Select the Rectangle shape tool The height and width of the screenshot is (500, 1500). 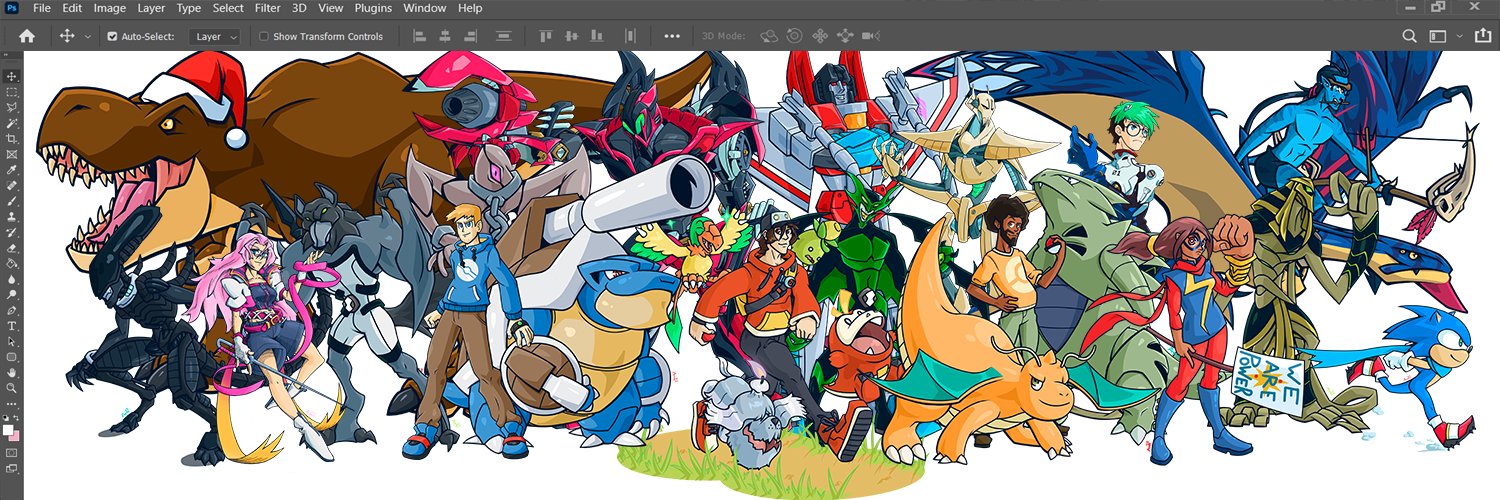coord(12,357)
